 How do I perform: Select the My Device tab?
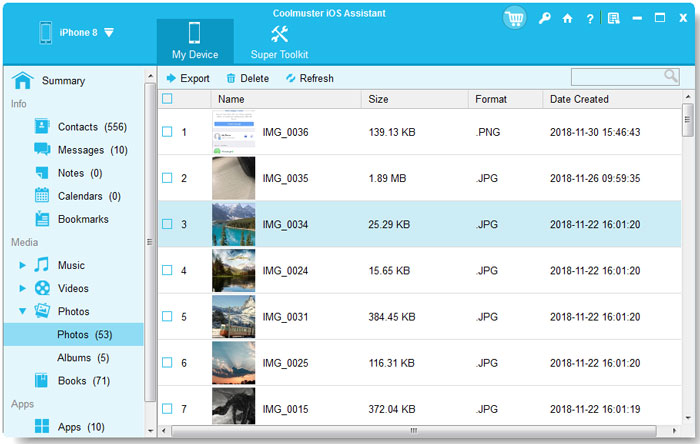click(195, 41)
